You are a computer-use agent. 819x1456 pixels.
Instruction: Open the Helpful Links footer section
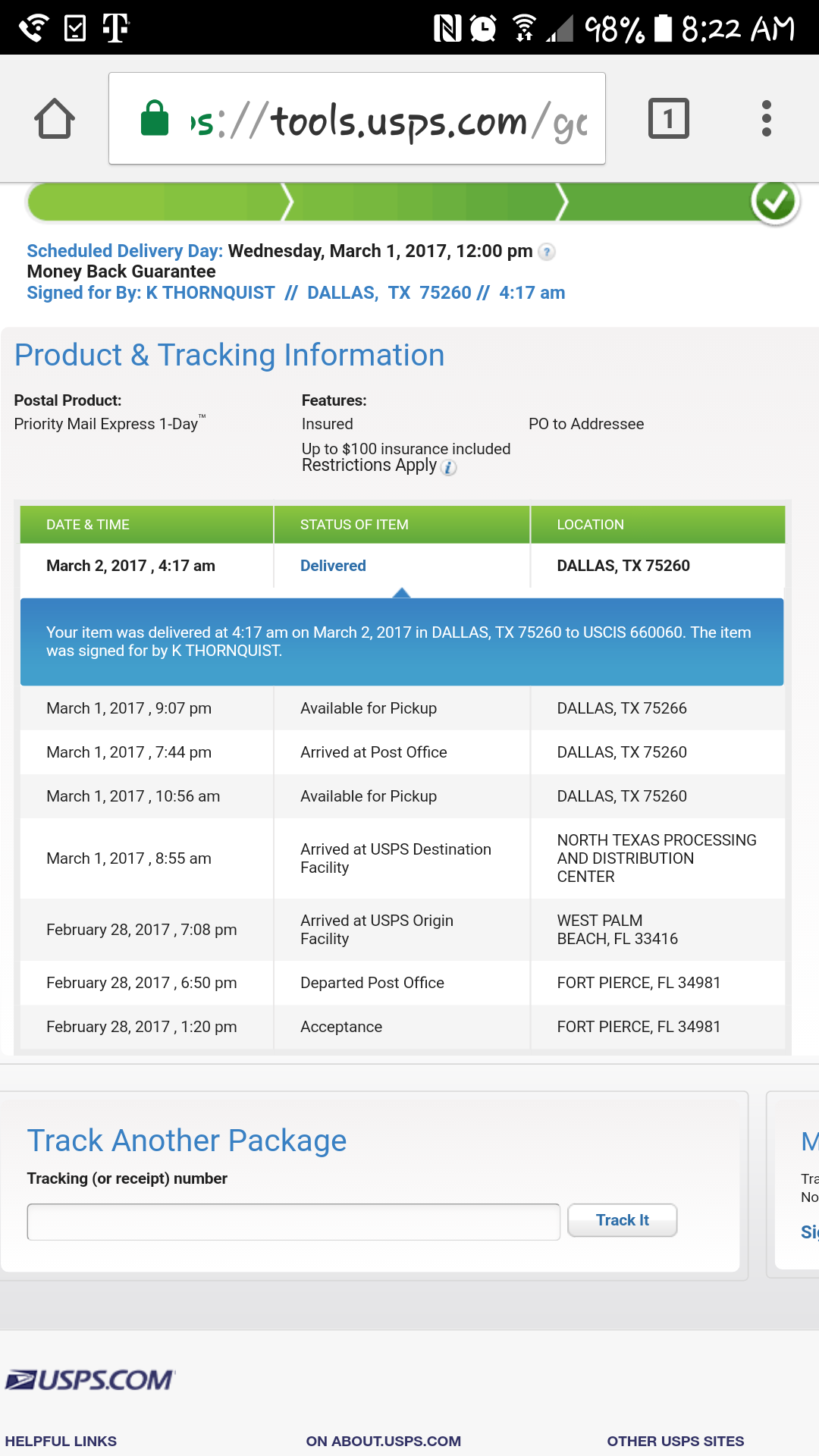[61, 1441]
